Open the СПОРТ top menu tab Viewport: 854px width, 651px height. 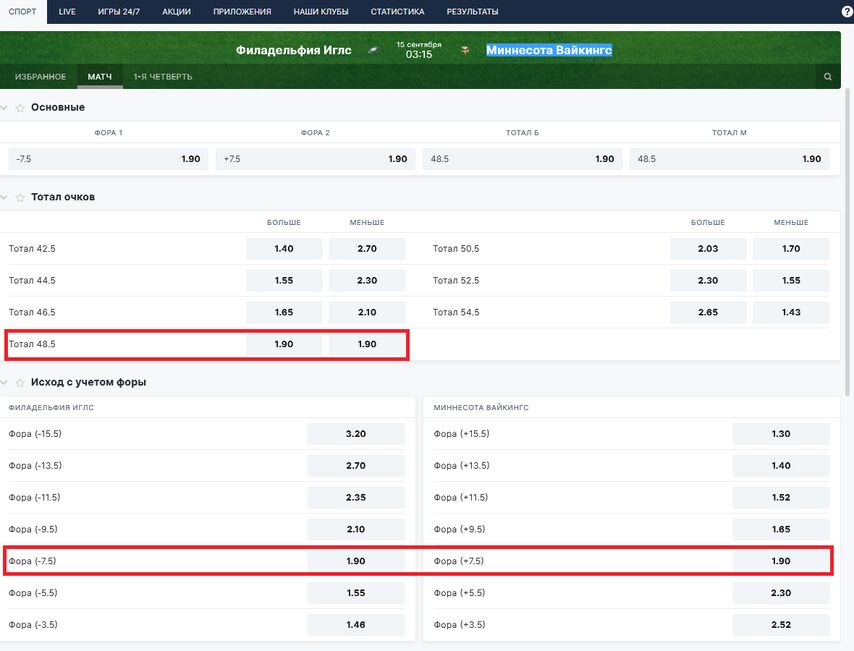click(x=23, y=11)
